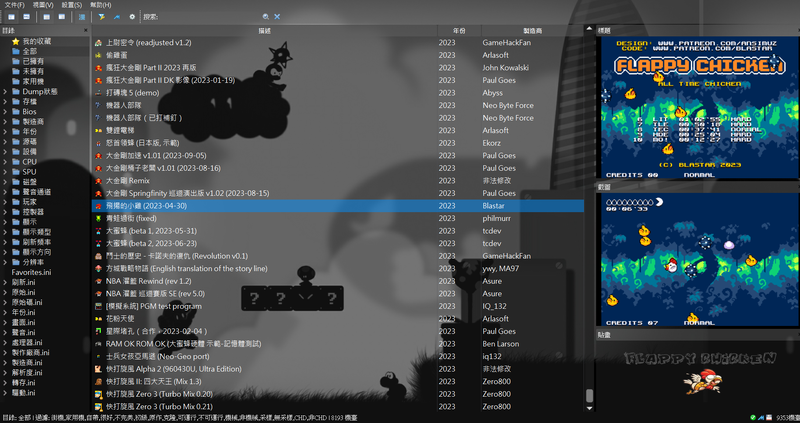Click in the 搜索 search input field

coord(209,17)
